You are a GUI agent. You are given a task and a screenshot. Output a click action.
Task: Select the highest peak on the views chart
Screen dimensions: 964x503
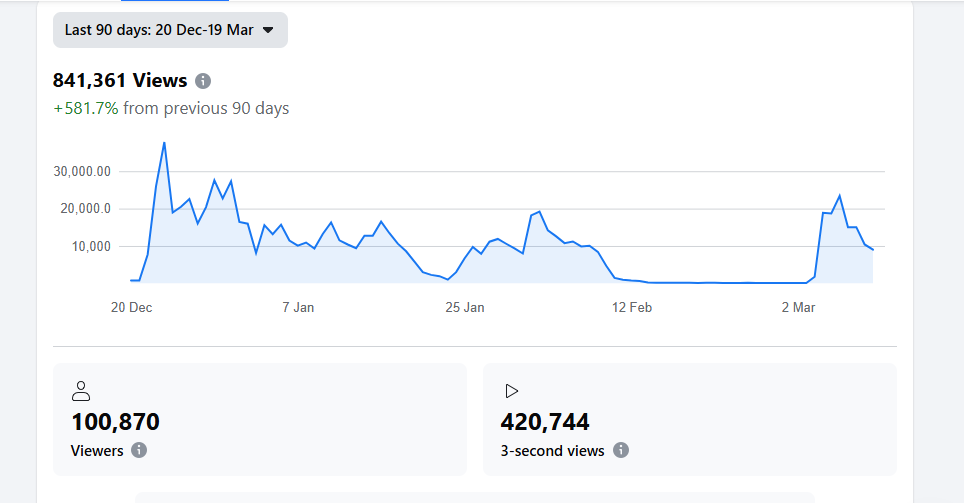[x=164, y=143]
